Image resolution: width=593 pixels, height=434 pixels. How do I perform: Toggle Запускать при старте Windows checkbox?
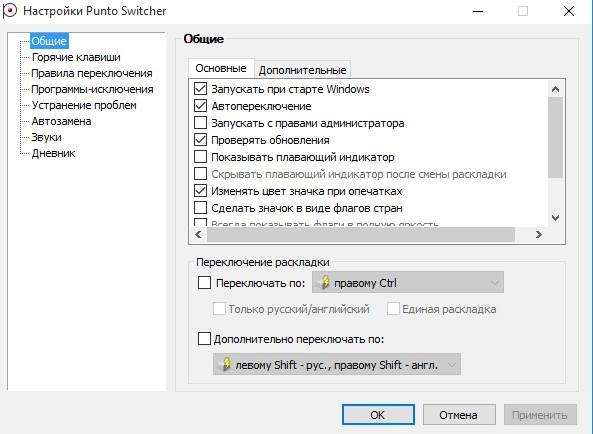click(x=200, y=89)
